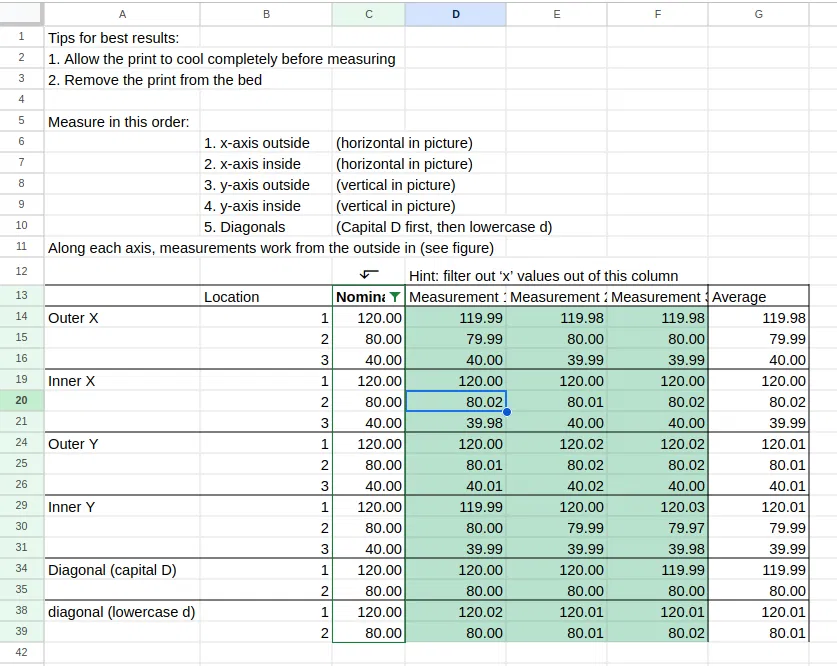The image size is (837, 666).
Task: Select cell with value 80.02 in D20
Action: (x=456, y=401)
